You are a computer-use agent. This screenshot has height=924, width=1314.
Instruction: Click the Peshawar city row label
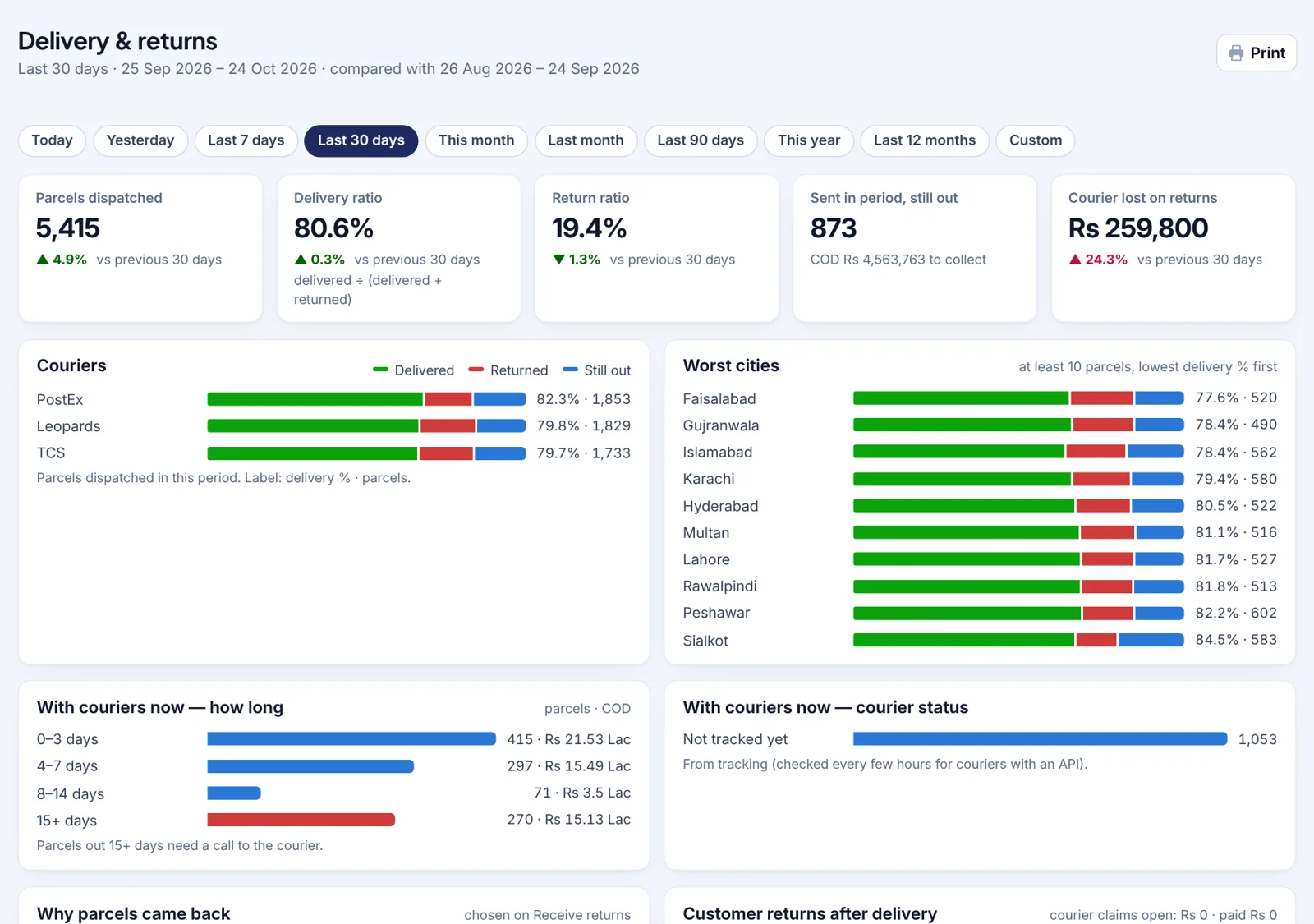[716, 613]
